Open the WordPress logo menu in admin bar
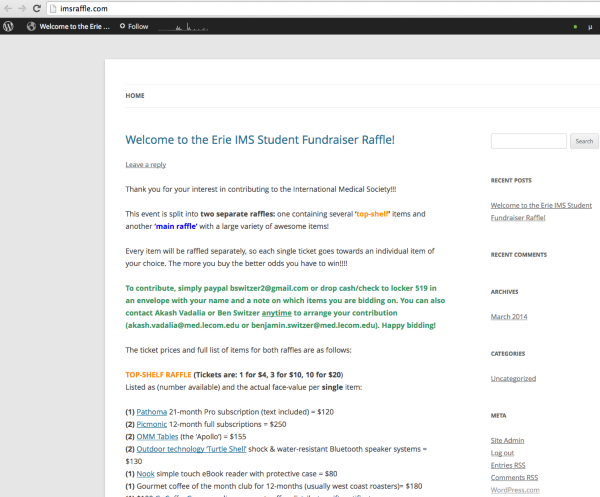Screen dimensions: 600x497 9,26
